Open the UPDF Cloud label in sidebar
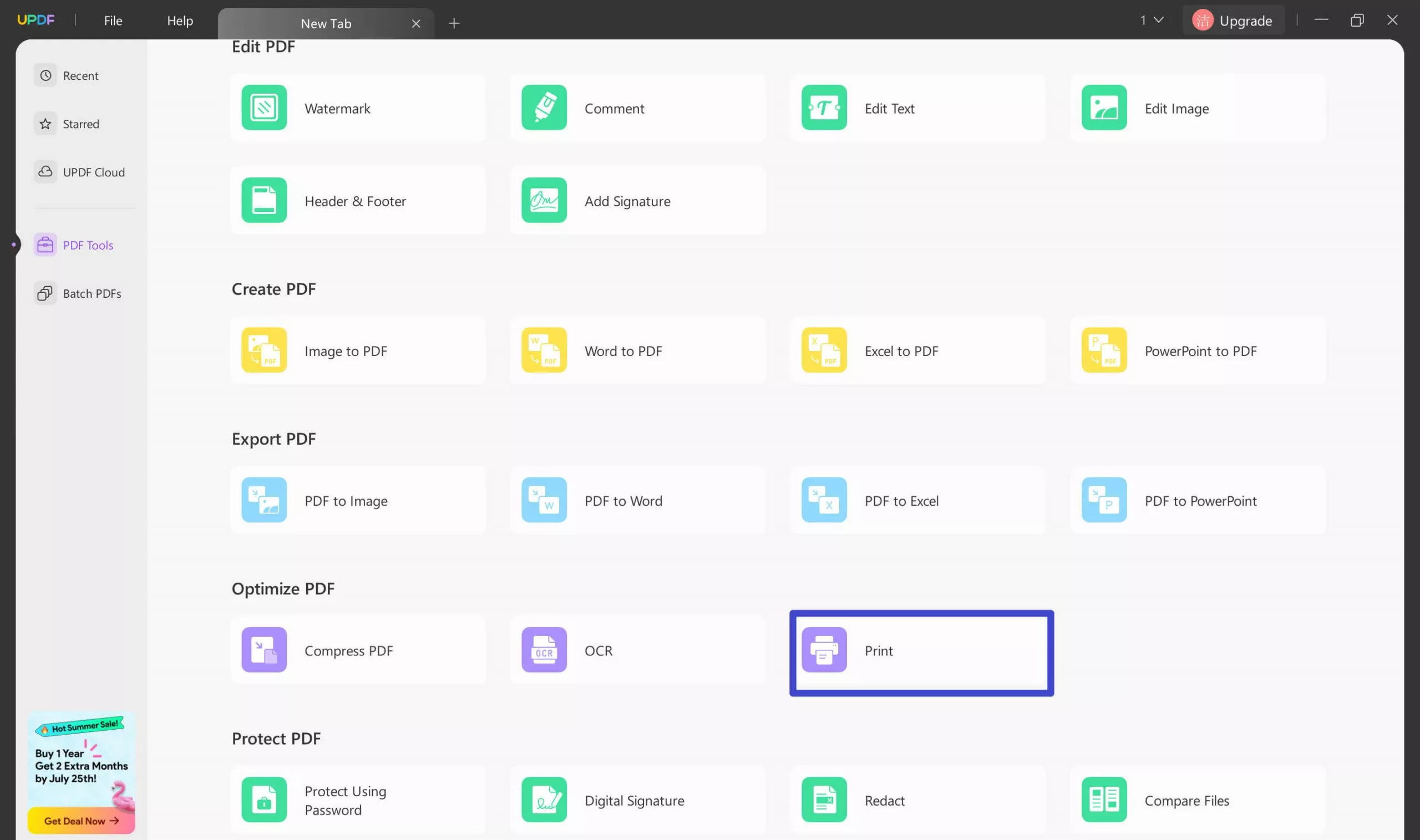This screenshot has height=840, width=1420. 94,171
